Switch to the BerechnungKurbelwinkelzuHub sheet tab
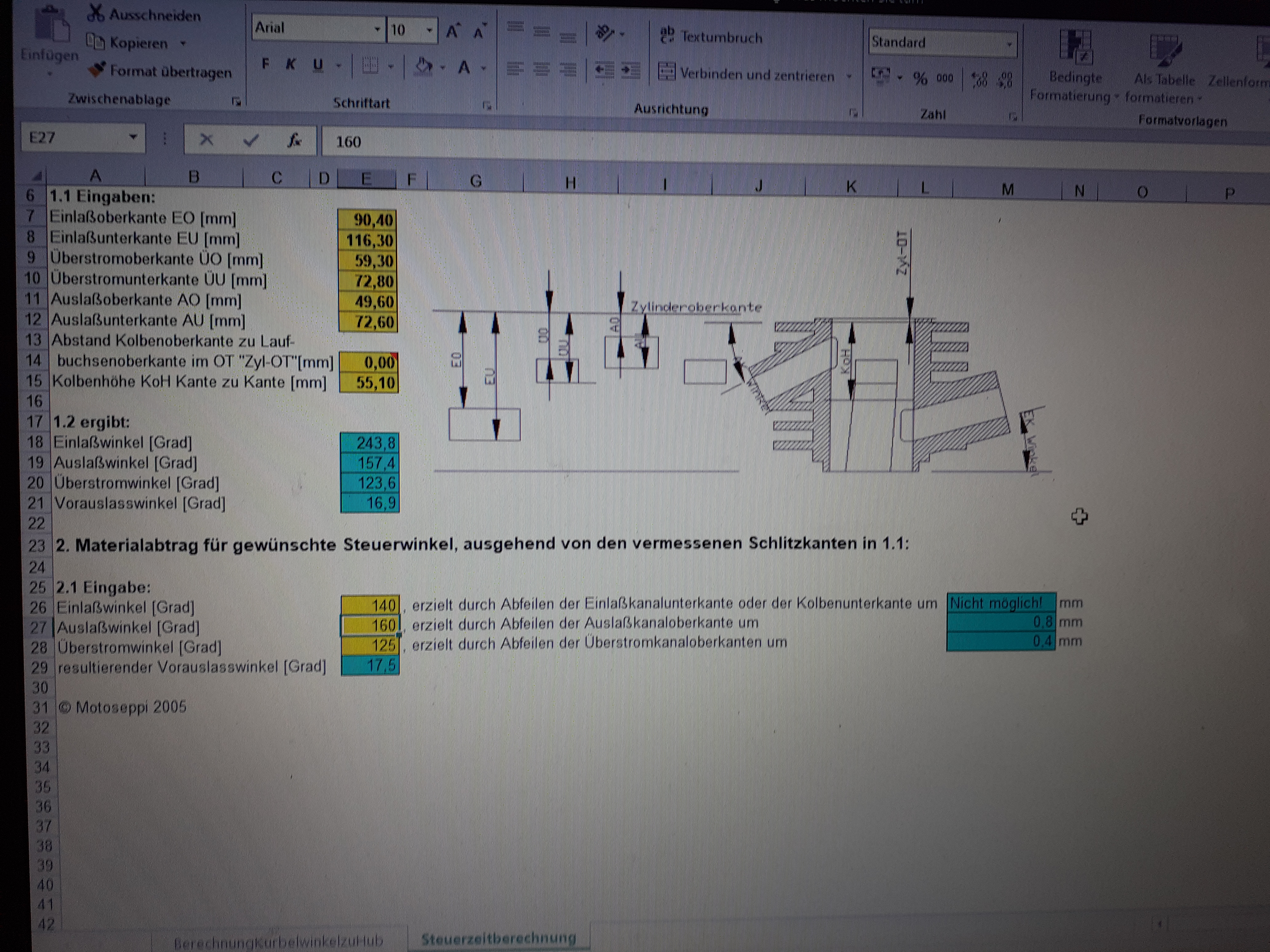 [x=278, y=943]
